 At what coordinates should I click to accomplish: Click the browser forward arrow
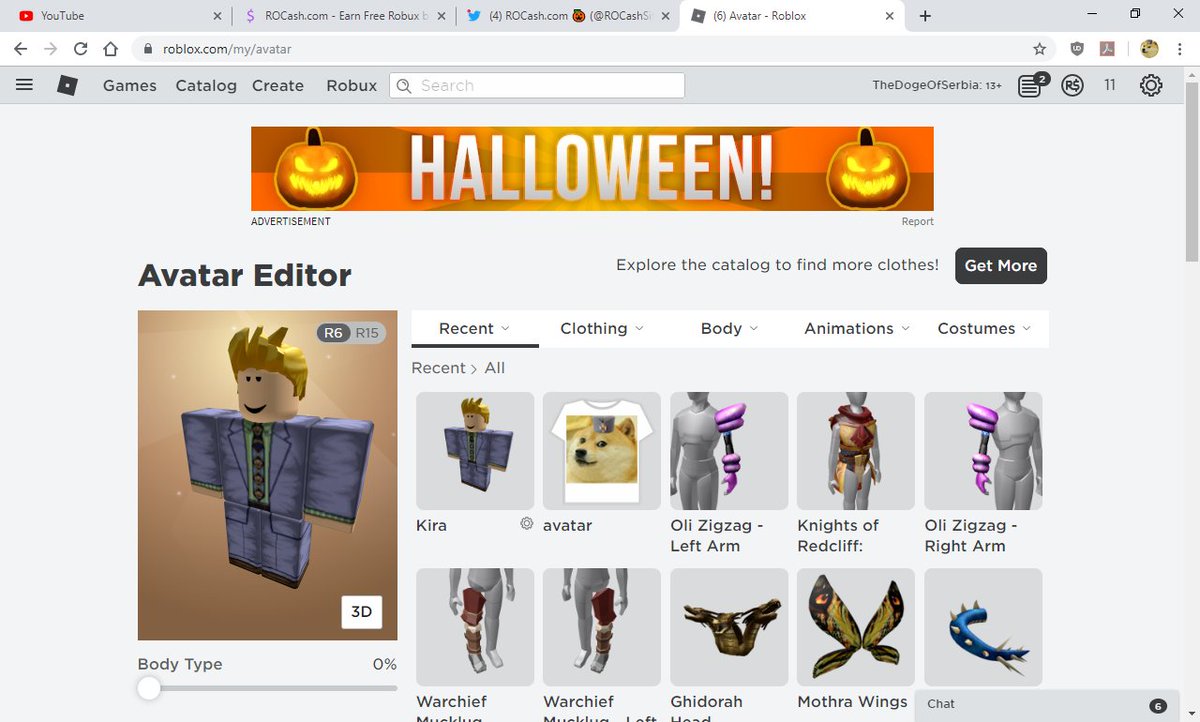pyautogui.click(x=51, y=48)
